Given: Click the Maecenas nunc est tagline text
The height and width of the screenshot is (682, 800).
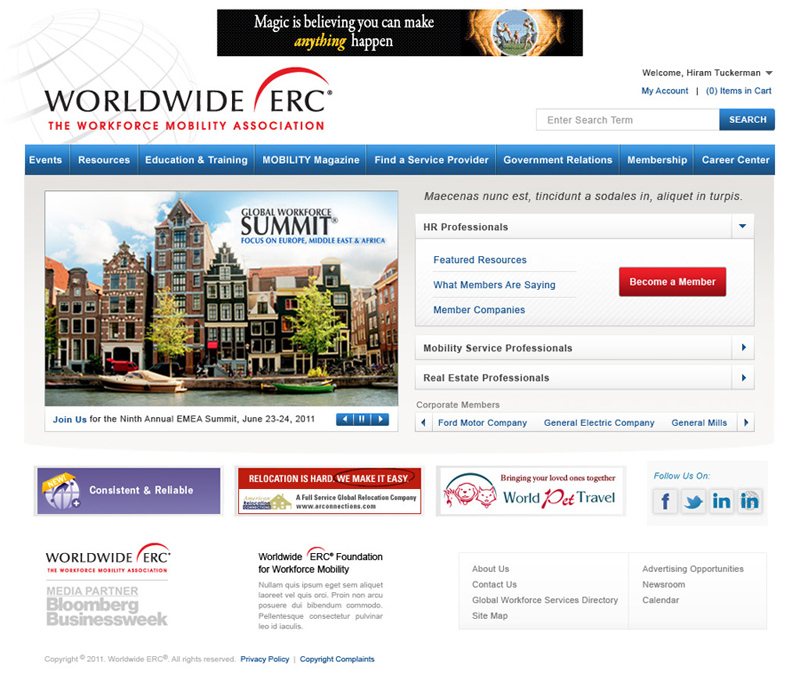Looking at the screenshot, I should [583, 196].
